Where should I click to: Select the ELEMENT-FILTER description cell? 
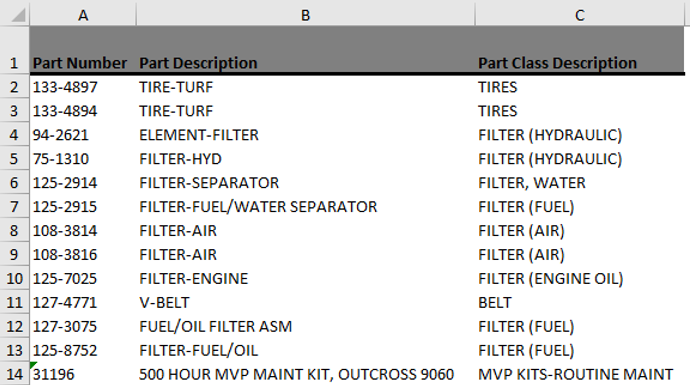305,135
